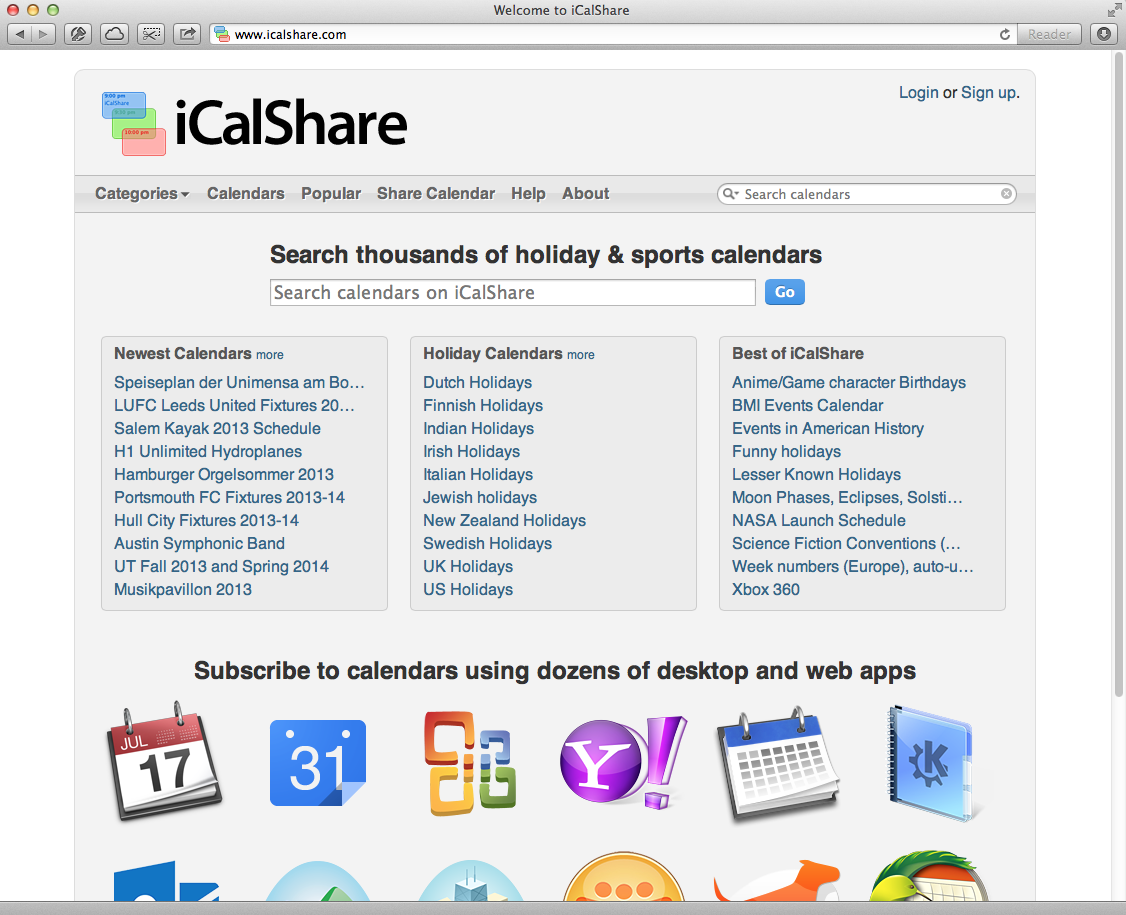Open Jewish holidays link
This screenshot has width=1126, height=915.
480,497
